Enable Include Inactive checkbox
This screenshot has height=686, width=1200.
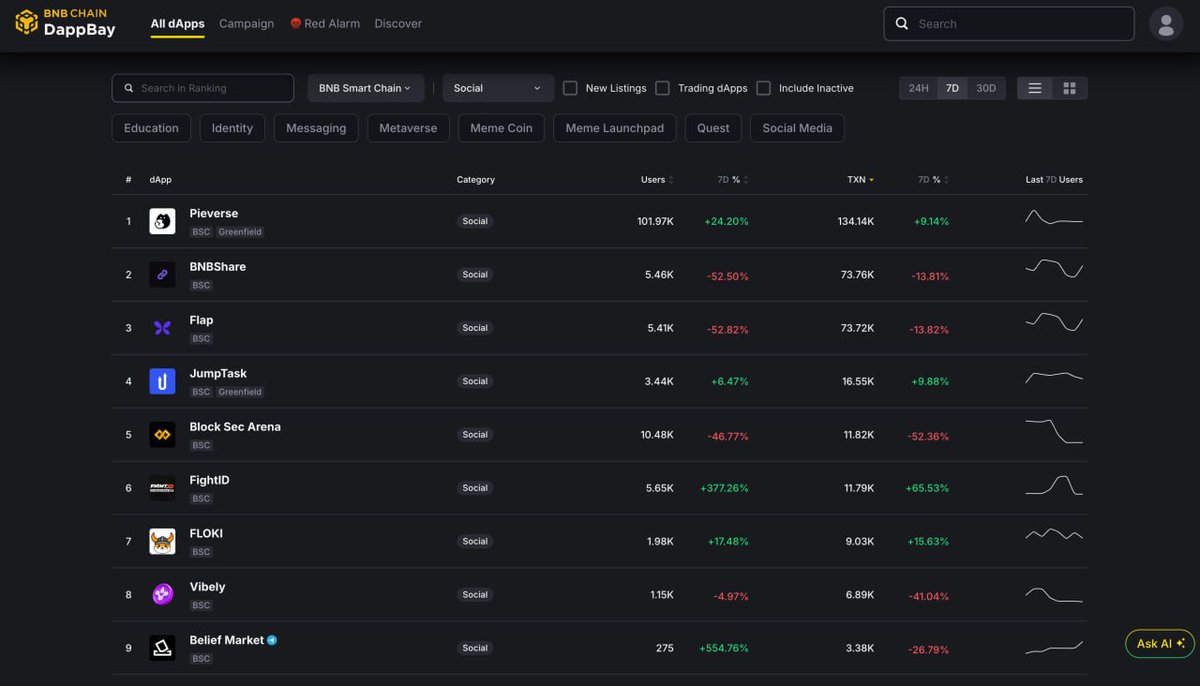(x=763, y=88)
